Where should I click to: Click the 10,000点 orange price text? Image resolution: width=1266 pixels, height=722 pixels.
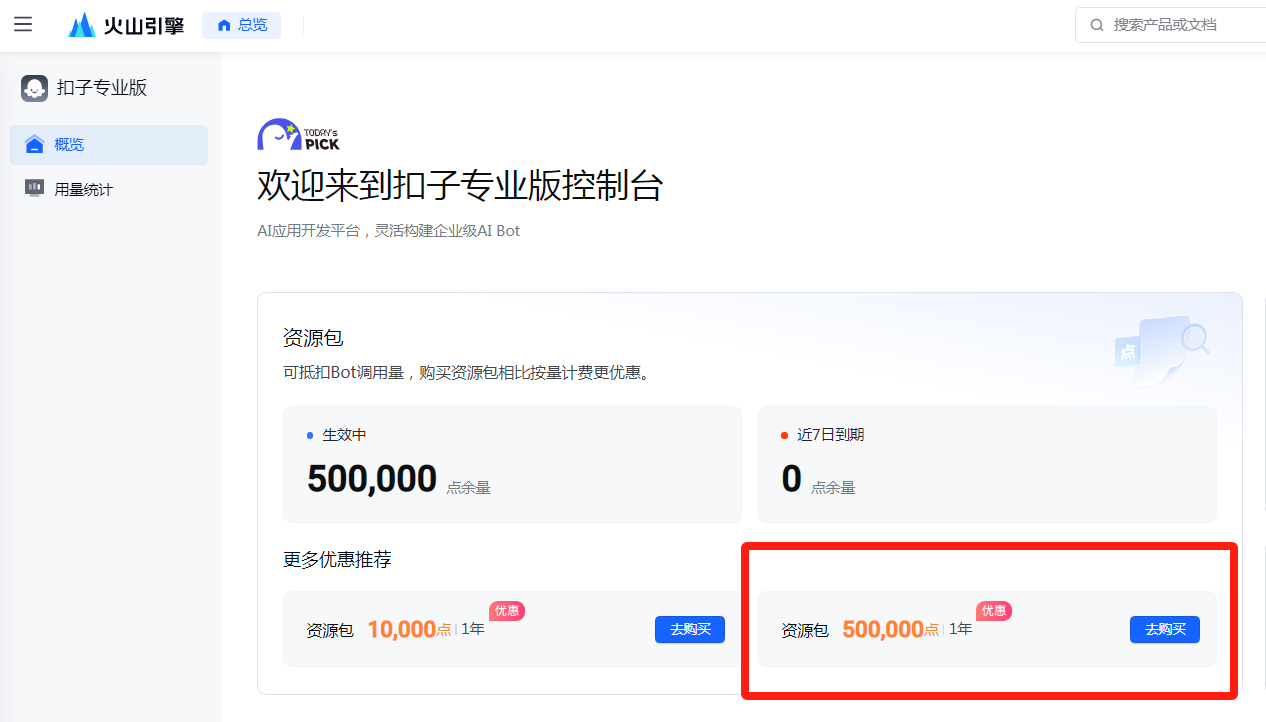(x=409, y=630)
